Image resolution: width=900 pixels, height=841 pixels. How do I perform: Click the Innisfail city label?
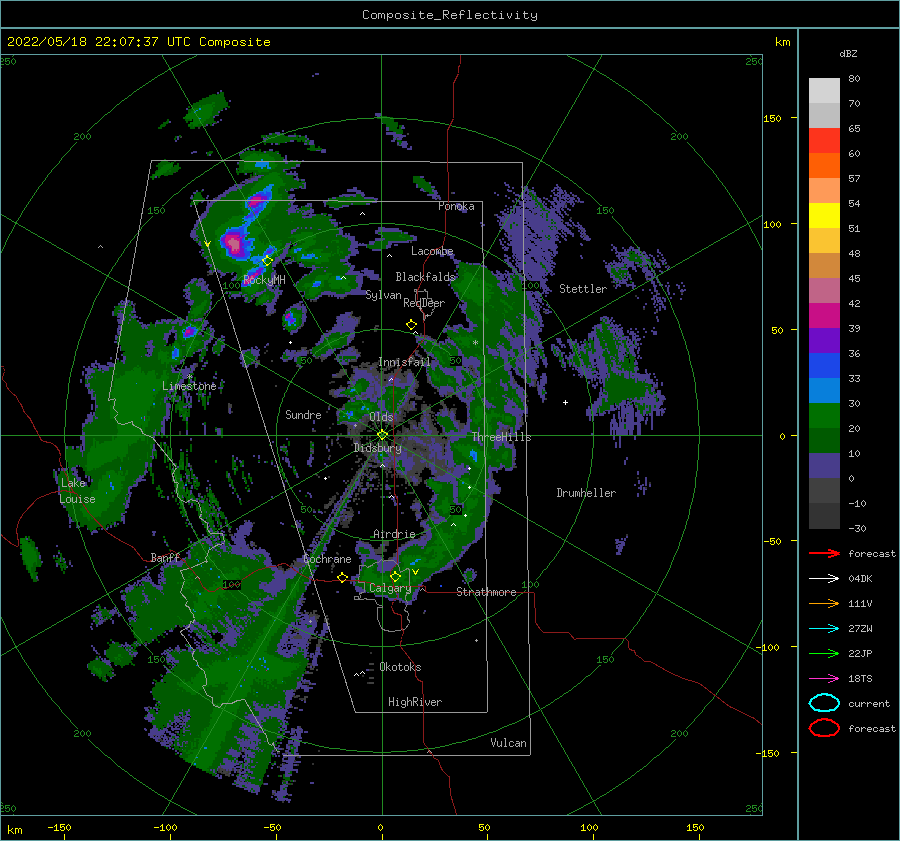pyautogui.click(x=404, y=362)
